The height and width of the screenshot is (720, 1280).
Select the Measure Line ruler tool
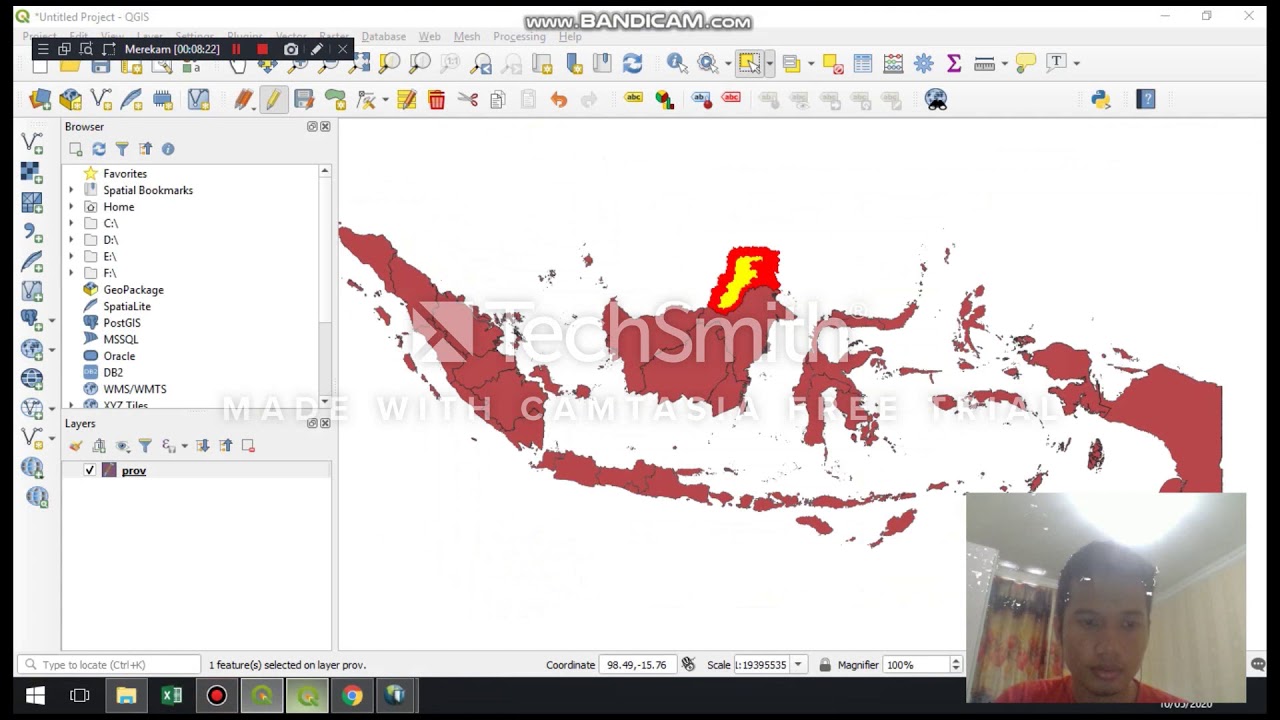[x=984, y=64]
